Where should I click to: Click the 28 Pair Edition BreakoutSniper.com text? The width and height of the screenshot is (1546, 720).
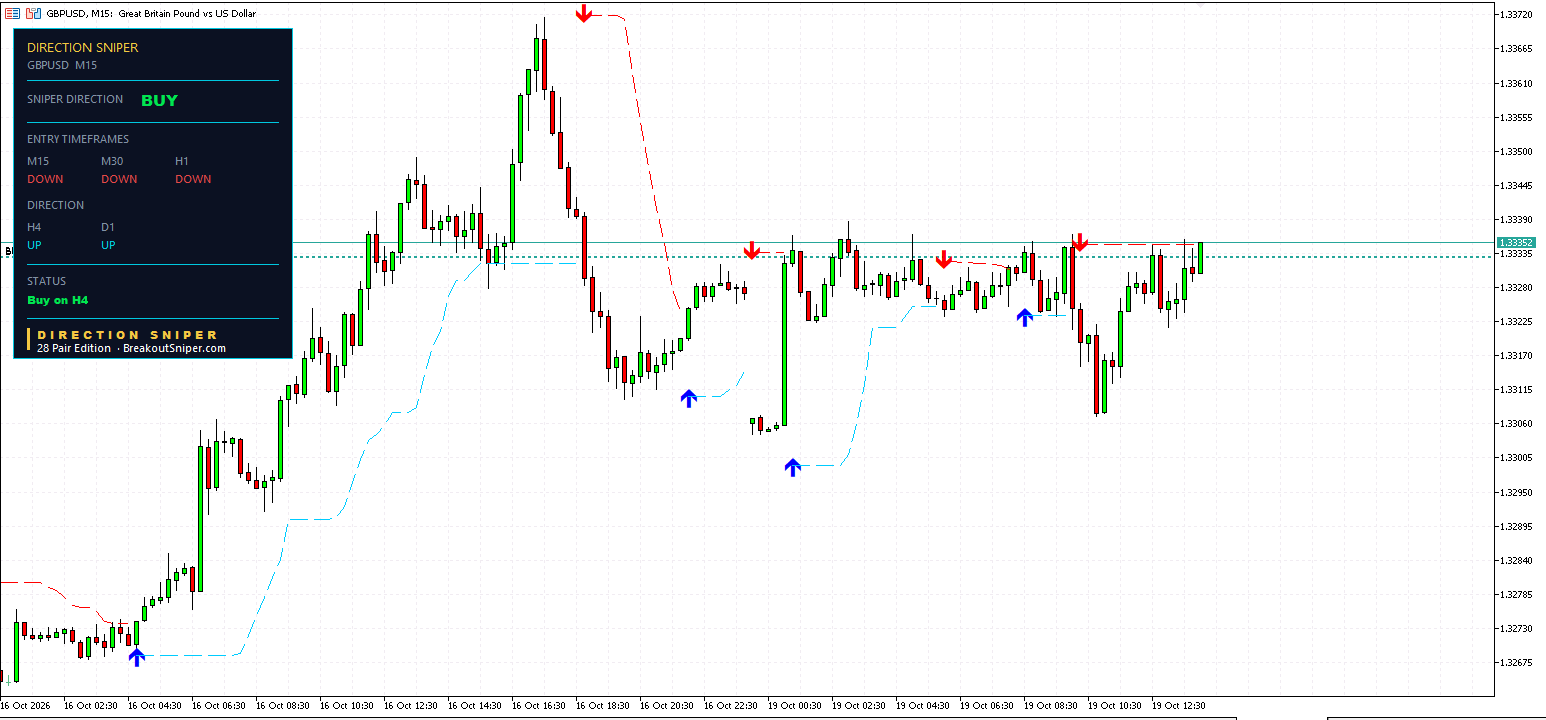[x=131, y=348]
